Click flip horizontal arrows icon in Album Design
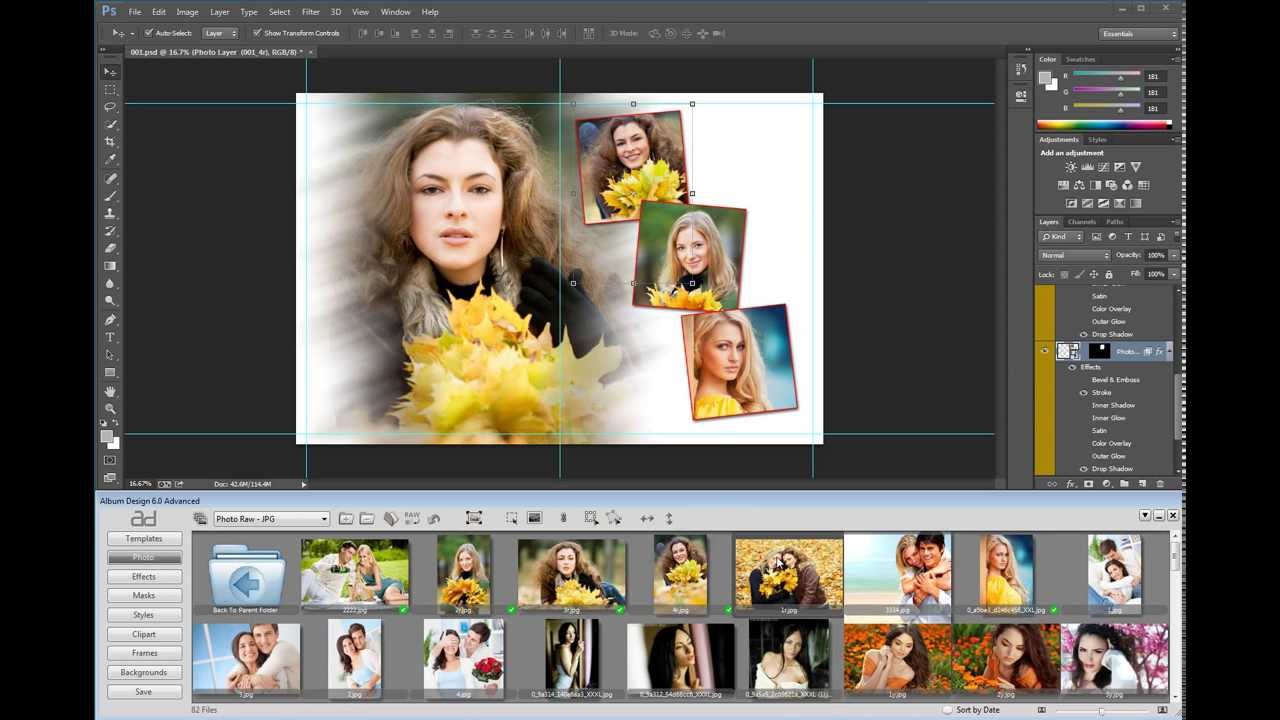Screen dimensions: 1280x720 647,518
